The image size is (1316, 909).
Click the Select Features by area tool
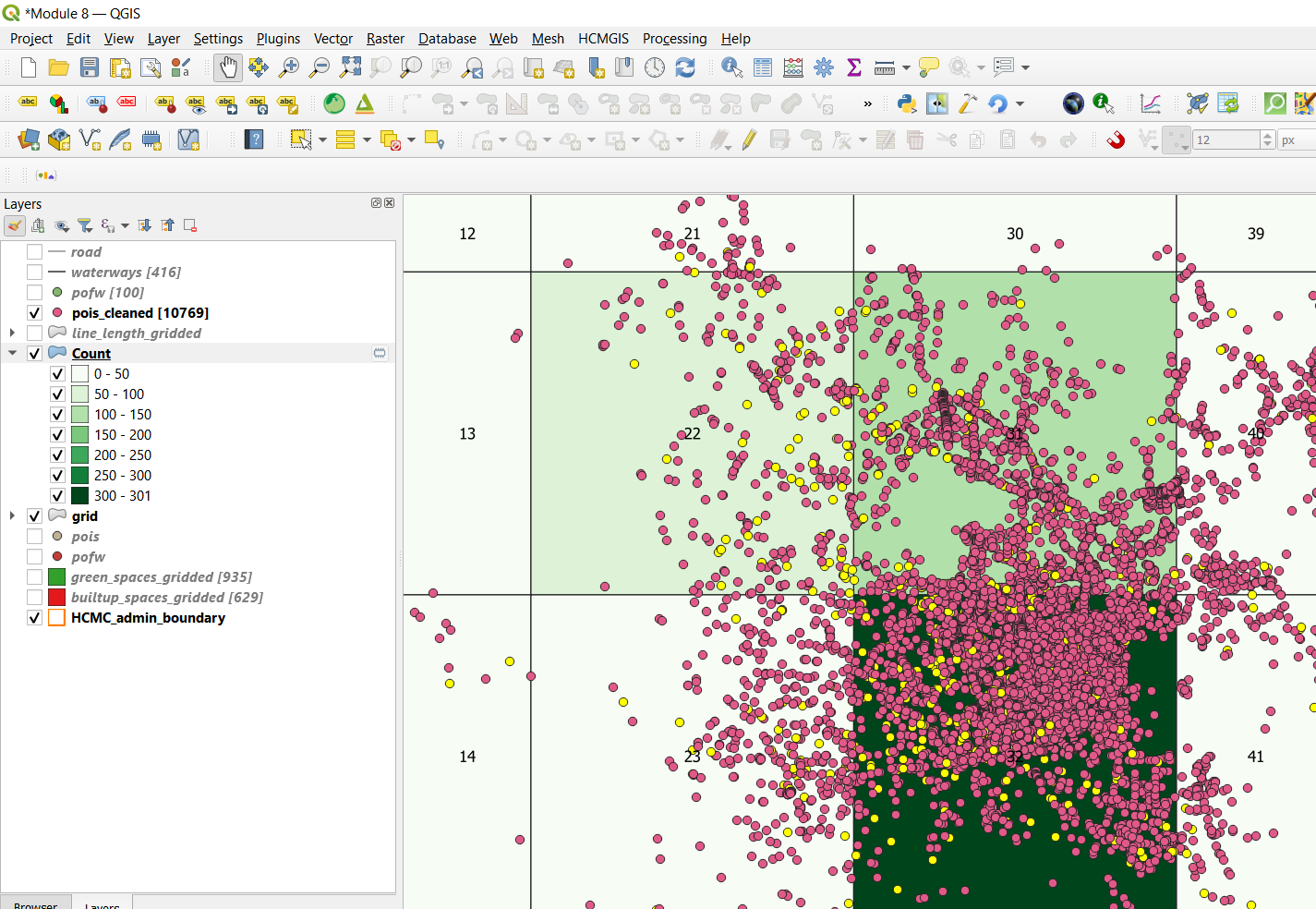[301, 139]
